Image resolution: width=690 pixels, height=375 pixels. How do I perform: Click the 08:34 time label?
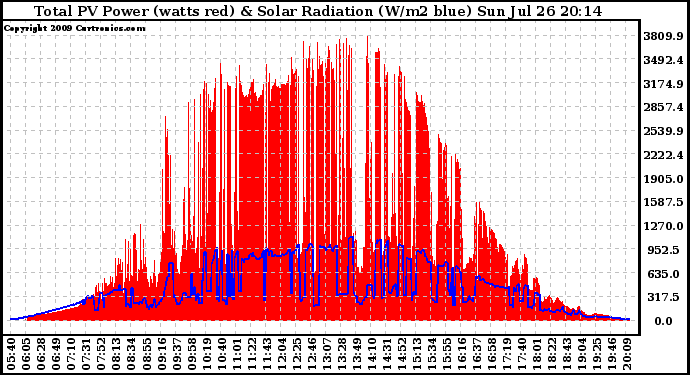point(131,354)
